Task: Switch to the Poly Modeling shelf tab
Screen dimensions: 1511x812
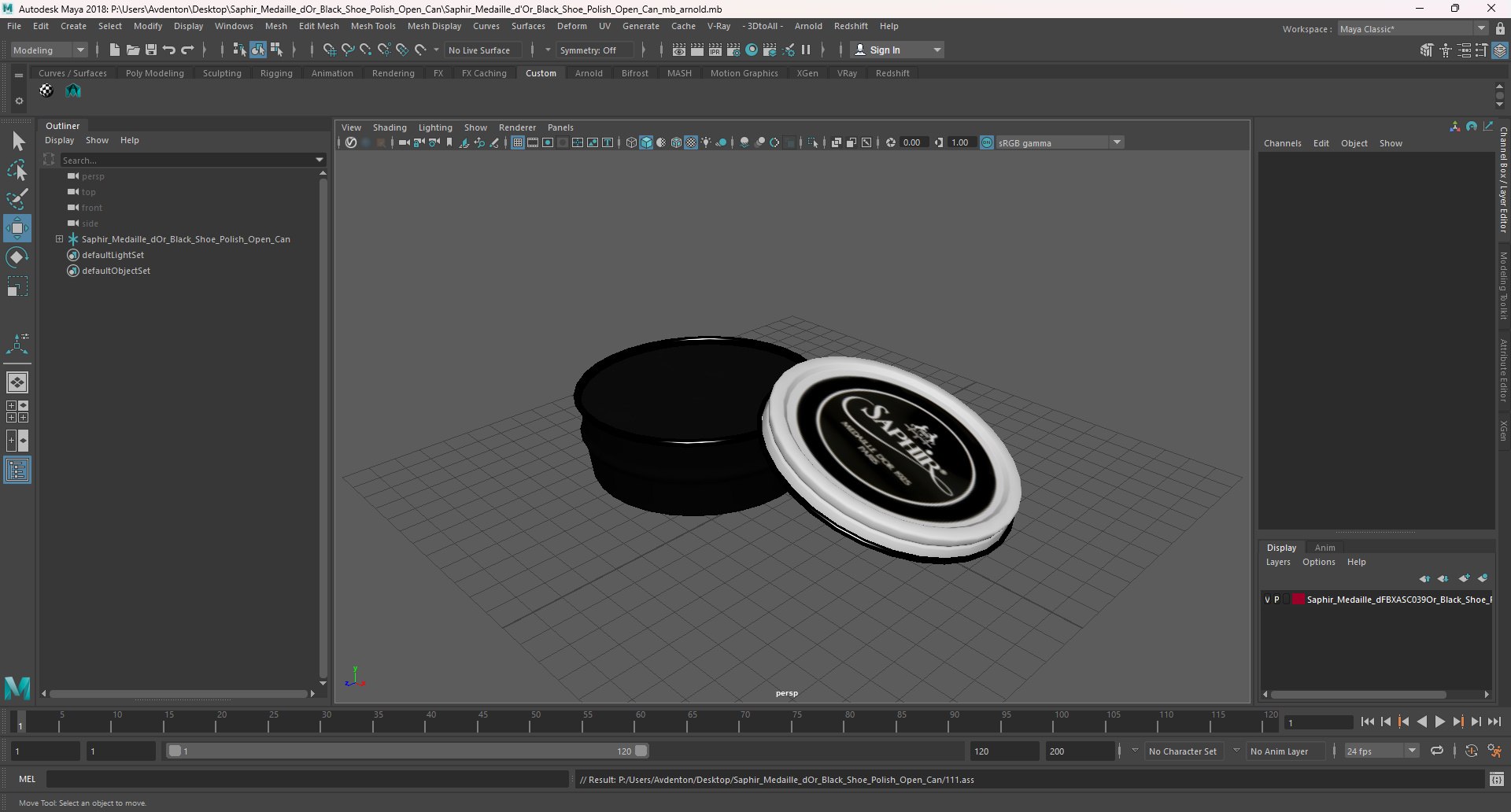Action: tap(155, 73)
